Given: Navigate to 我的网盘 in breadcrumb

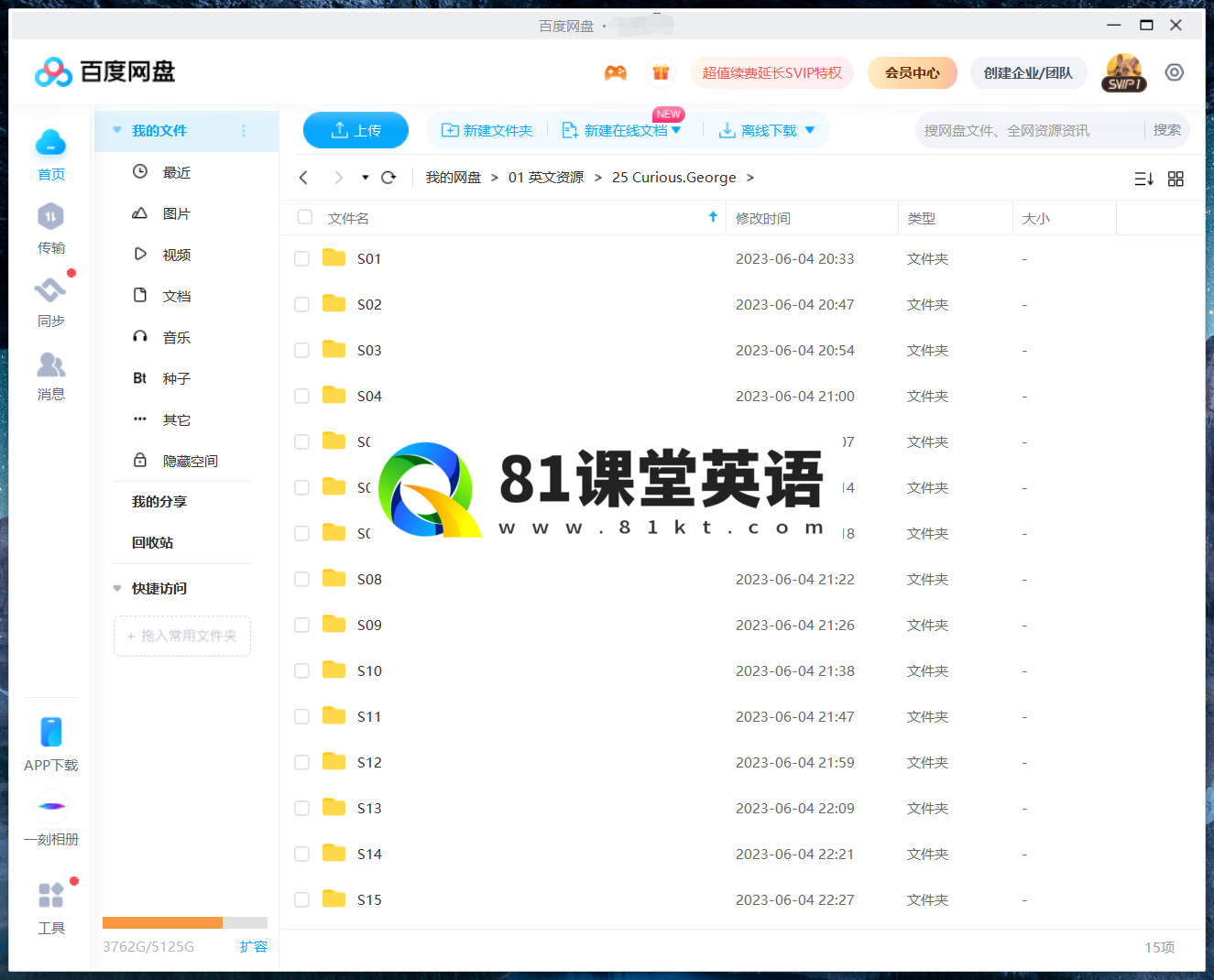Looking at the screenshot, I should (454, 178).
